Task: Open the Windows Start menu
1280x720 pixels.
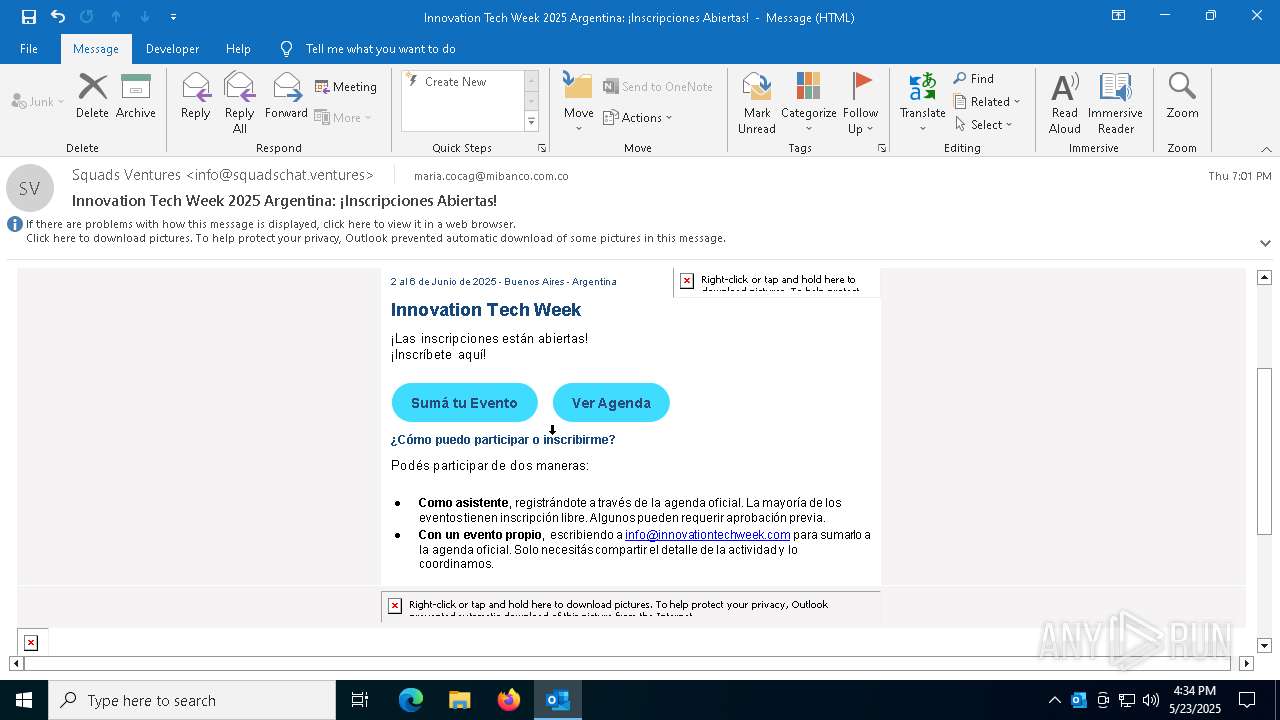Action: [24, 700]
